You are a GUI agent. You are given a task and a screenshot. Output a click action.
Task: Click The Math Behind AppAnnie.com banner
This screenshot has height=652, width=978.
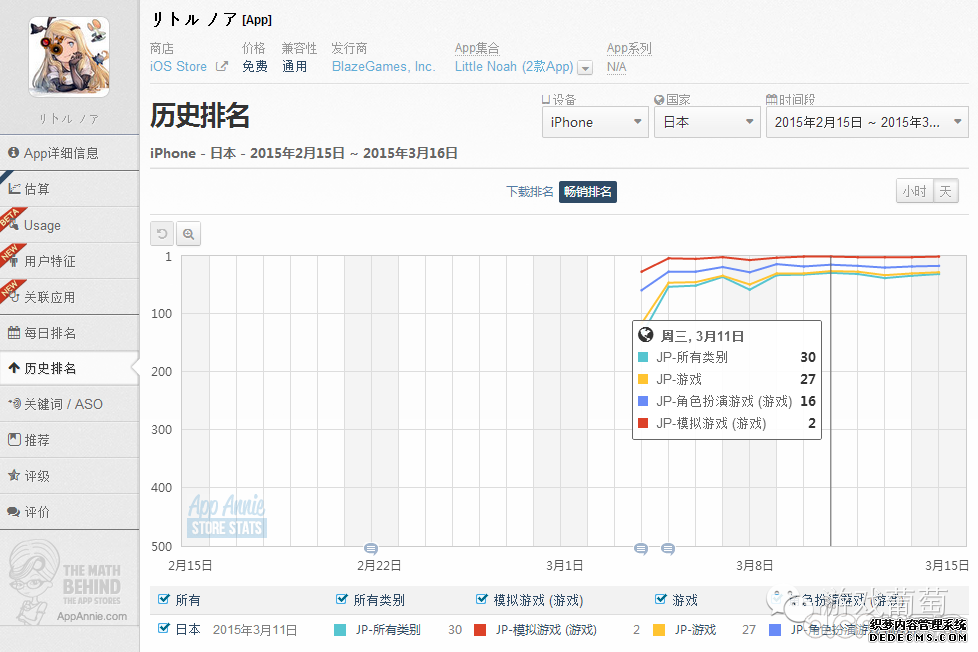coord(69,582)
